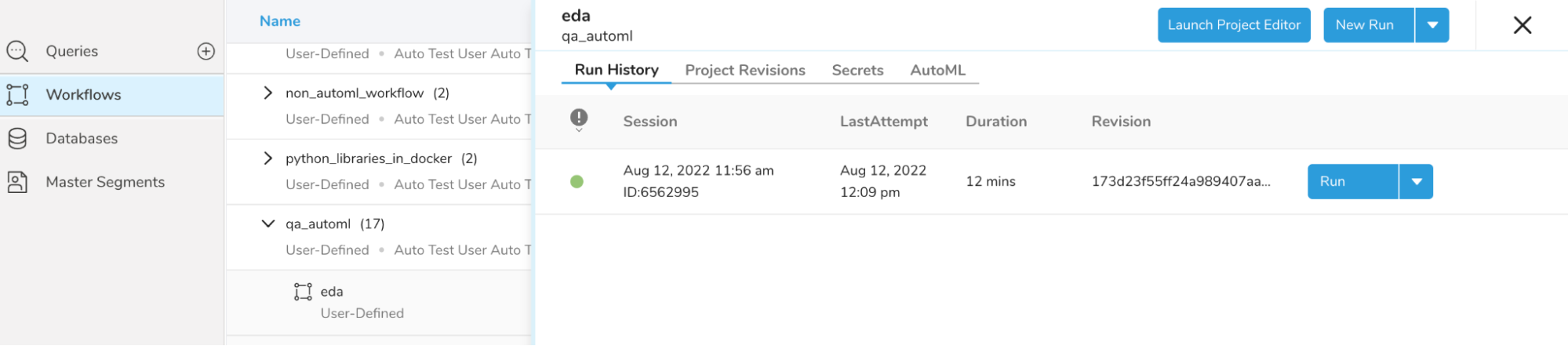Screen dimensions: 1568x346
Task: Open the session Run dropdown arrow
Action: [x=1416, y=182]
